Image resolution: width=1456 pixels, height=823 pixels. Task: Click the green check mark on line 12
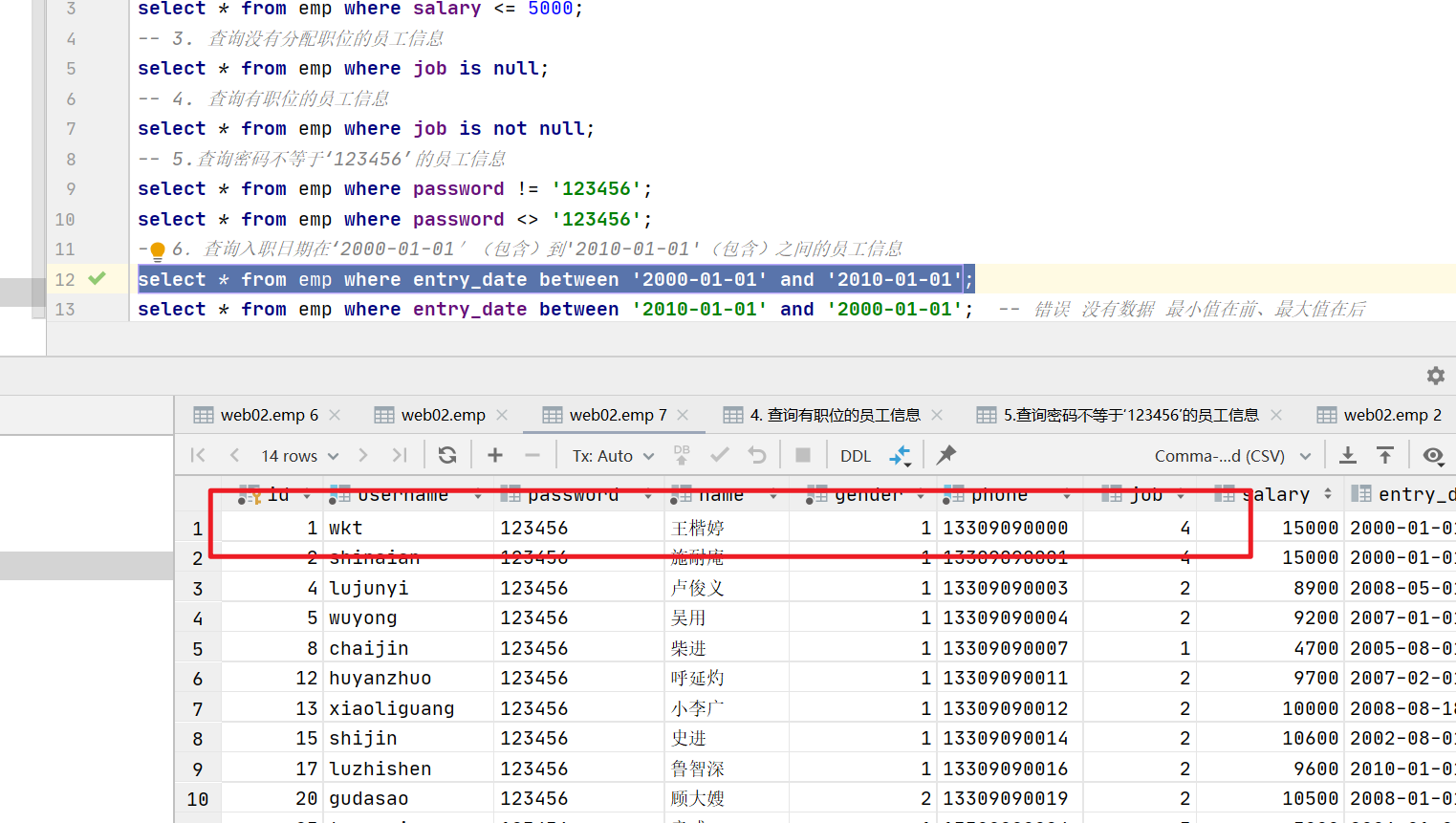point(97,278)
